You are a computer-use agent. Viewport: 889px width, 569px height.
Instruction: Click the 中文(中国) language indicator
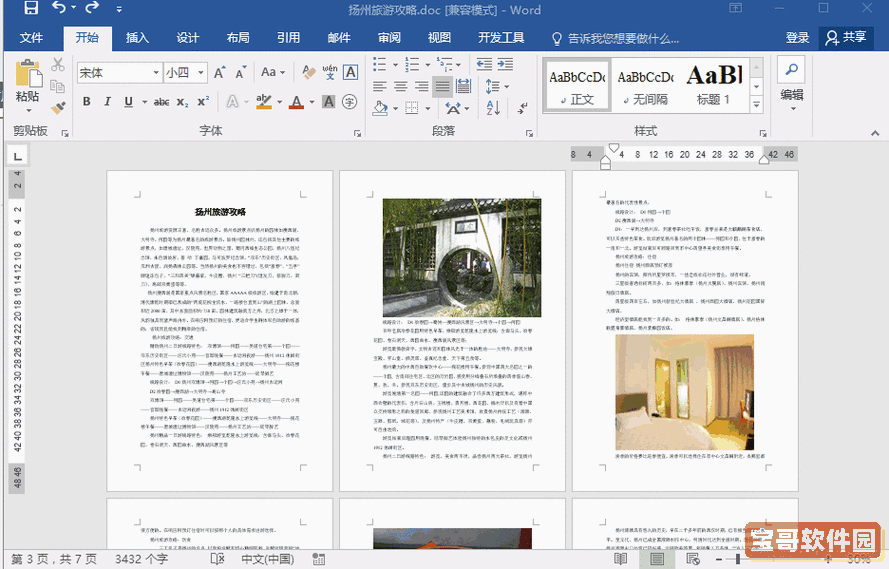click(x=268, y=559)
